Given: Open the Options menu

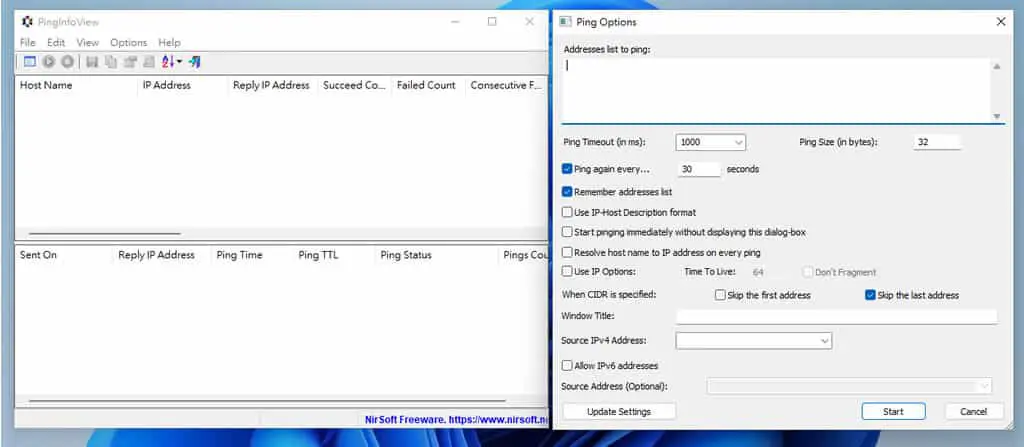Looking at the screenshot, I should (129, 42).
